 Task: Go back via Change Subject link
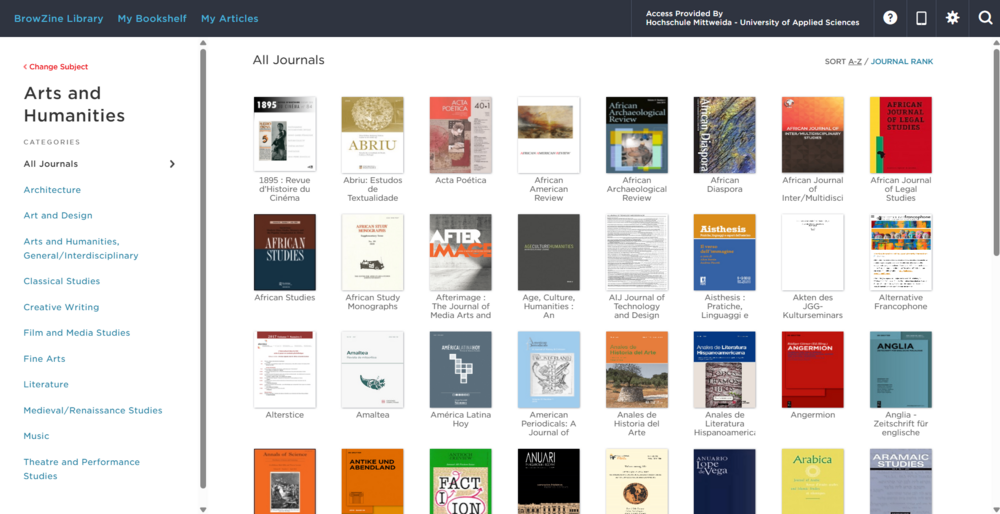(x=56, y=67)
